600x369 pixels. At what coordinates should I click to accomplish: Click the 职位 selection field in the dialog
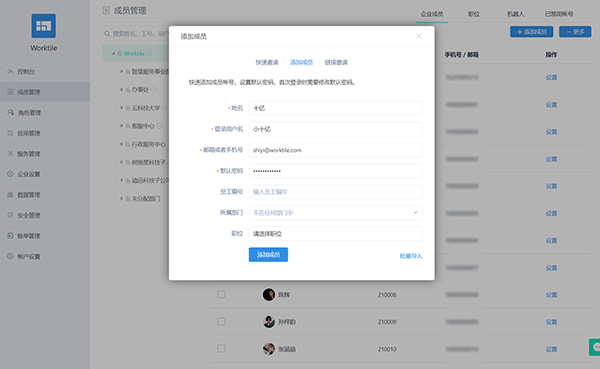click(336, 233)
